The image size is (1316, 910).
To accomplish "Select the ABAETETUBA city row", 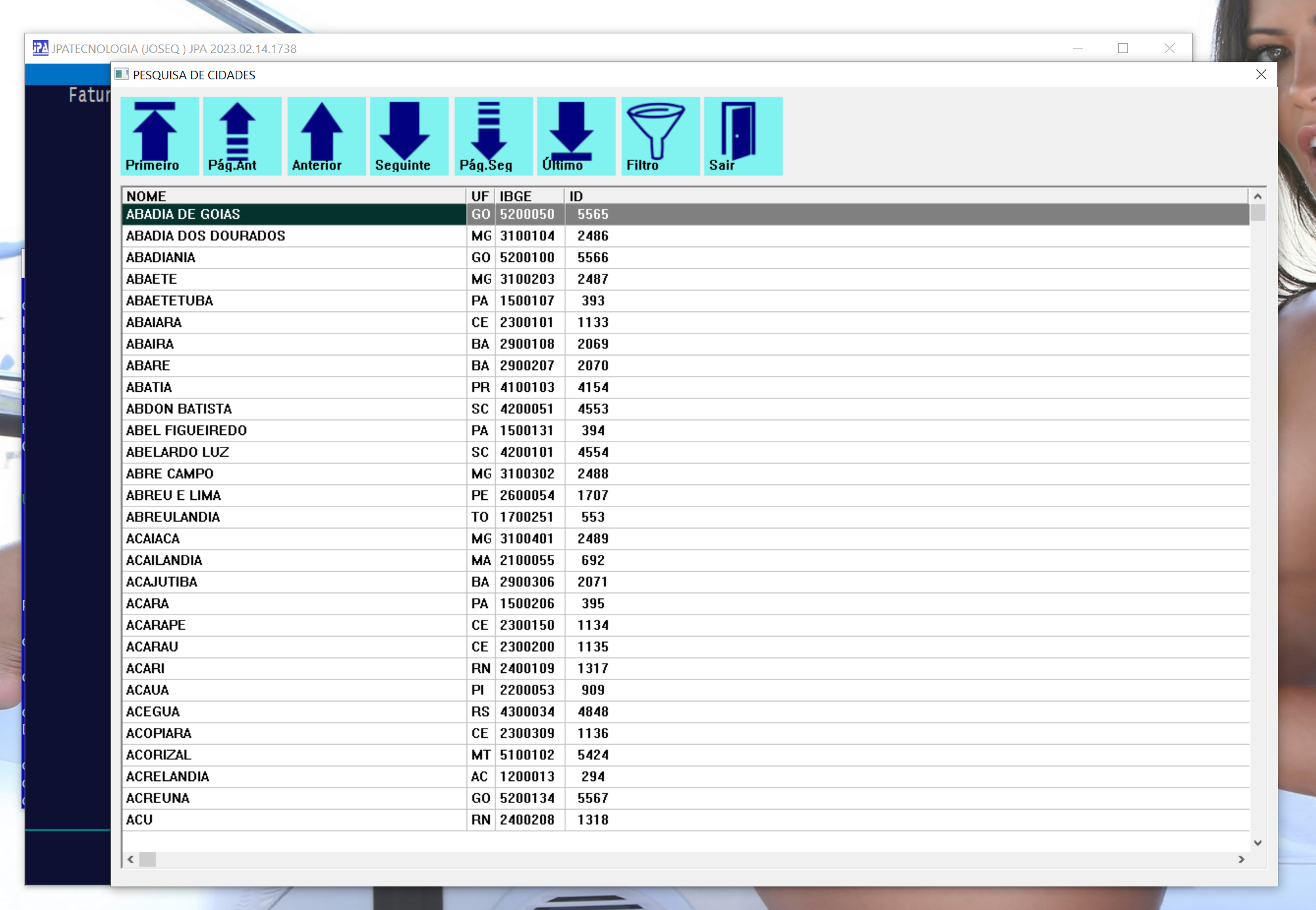I will point(170,301).
